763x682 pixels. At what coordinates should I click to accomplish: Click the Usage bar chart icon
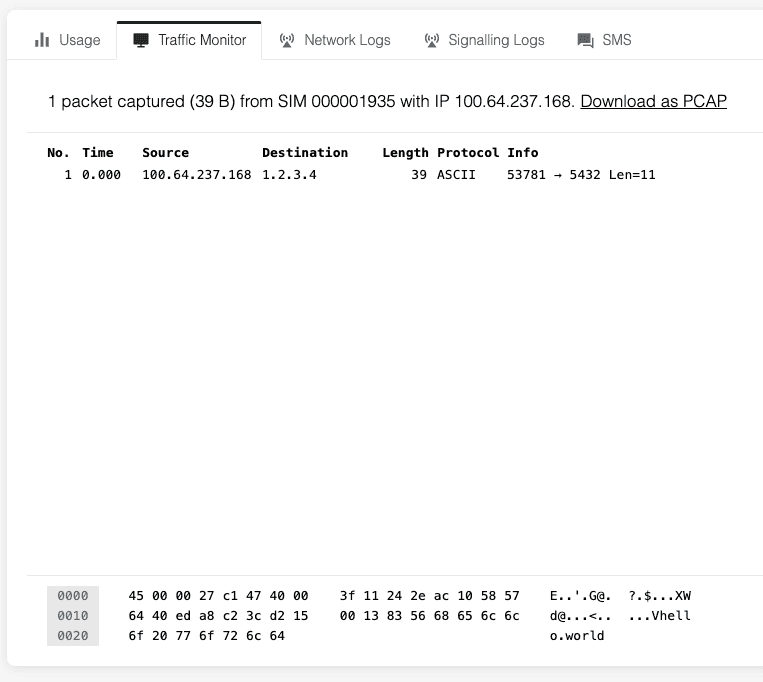42,40
